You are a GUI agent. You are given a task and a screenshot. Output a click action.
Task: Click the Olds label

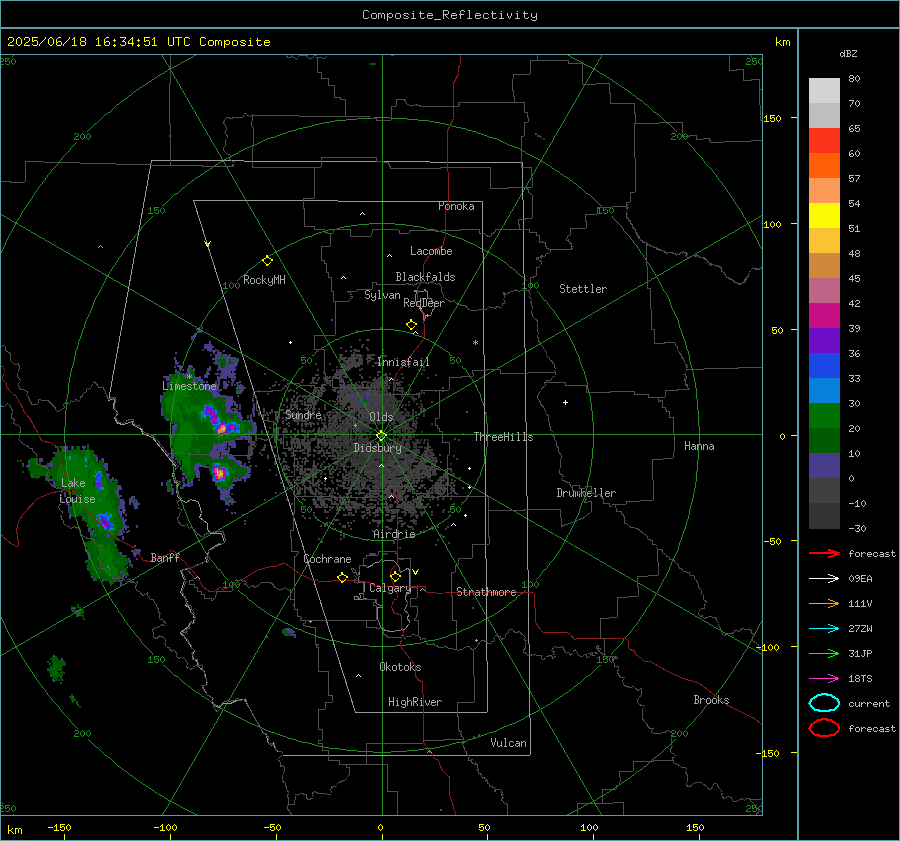coord(381,417)
